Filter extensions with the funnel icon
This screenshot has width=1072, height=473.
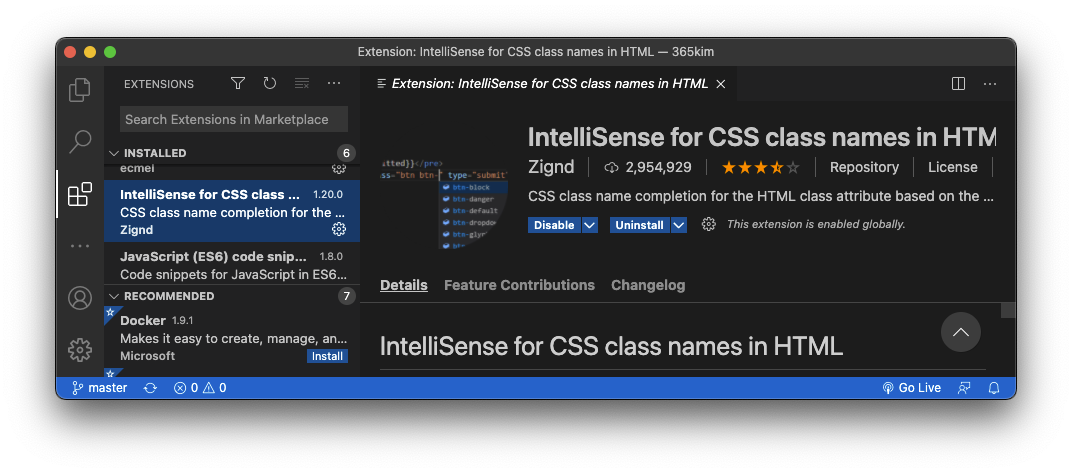tap(237, 83)
